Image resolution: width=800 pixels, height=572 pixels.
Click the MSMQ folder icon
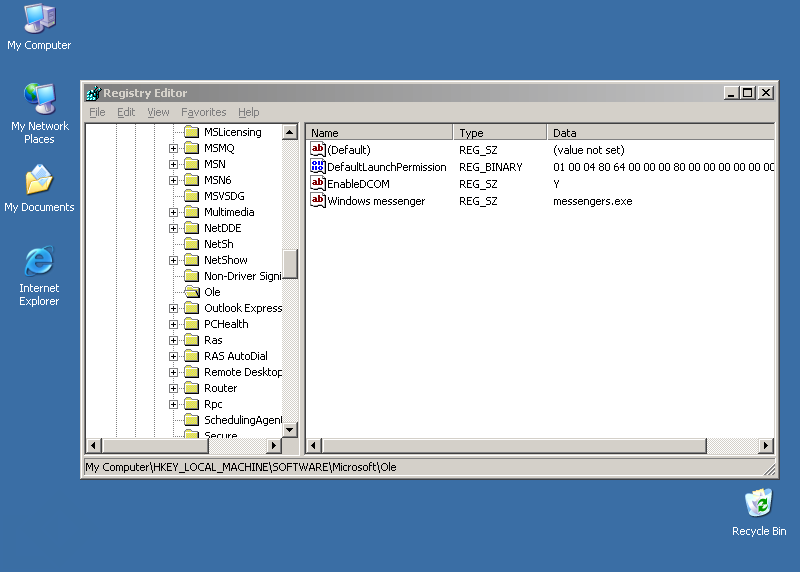(191, 148)
